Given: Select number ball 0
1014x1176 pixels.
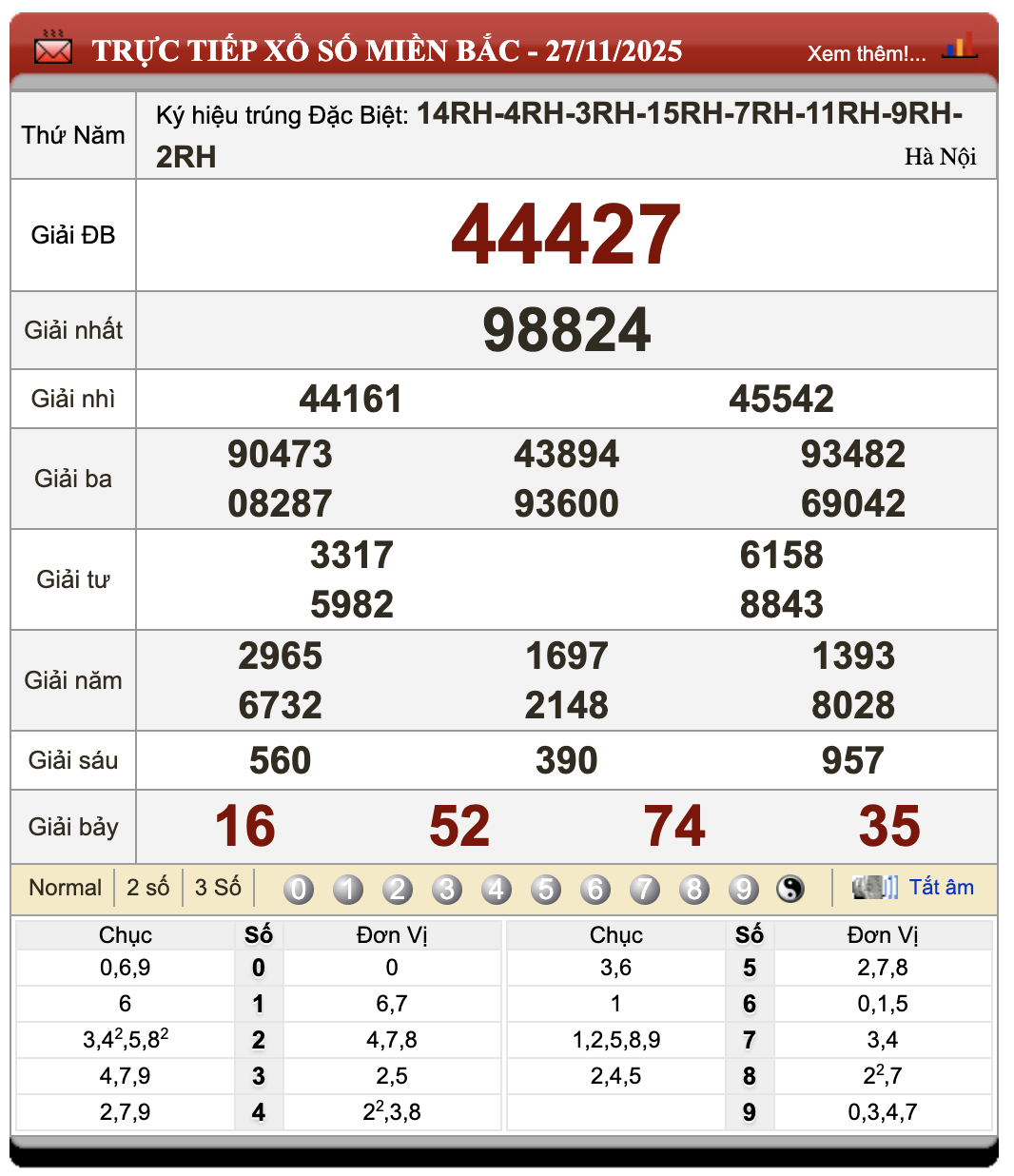Looking at the screenshot, I should 299,889.
